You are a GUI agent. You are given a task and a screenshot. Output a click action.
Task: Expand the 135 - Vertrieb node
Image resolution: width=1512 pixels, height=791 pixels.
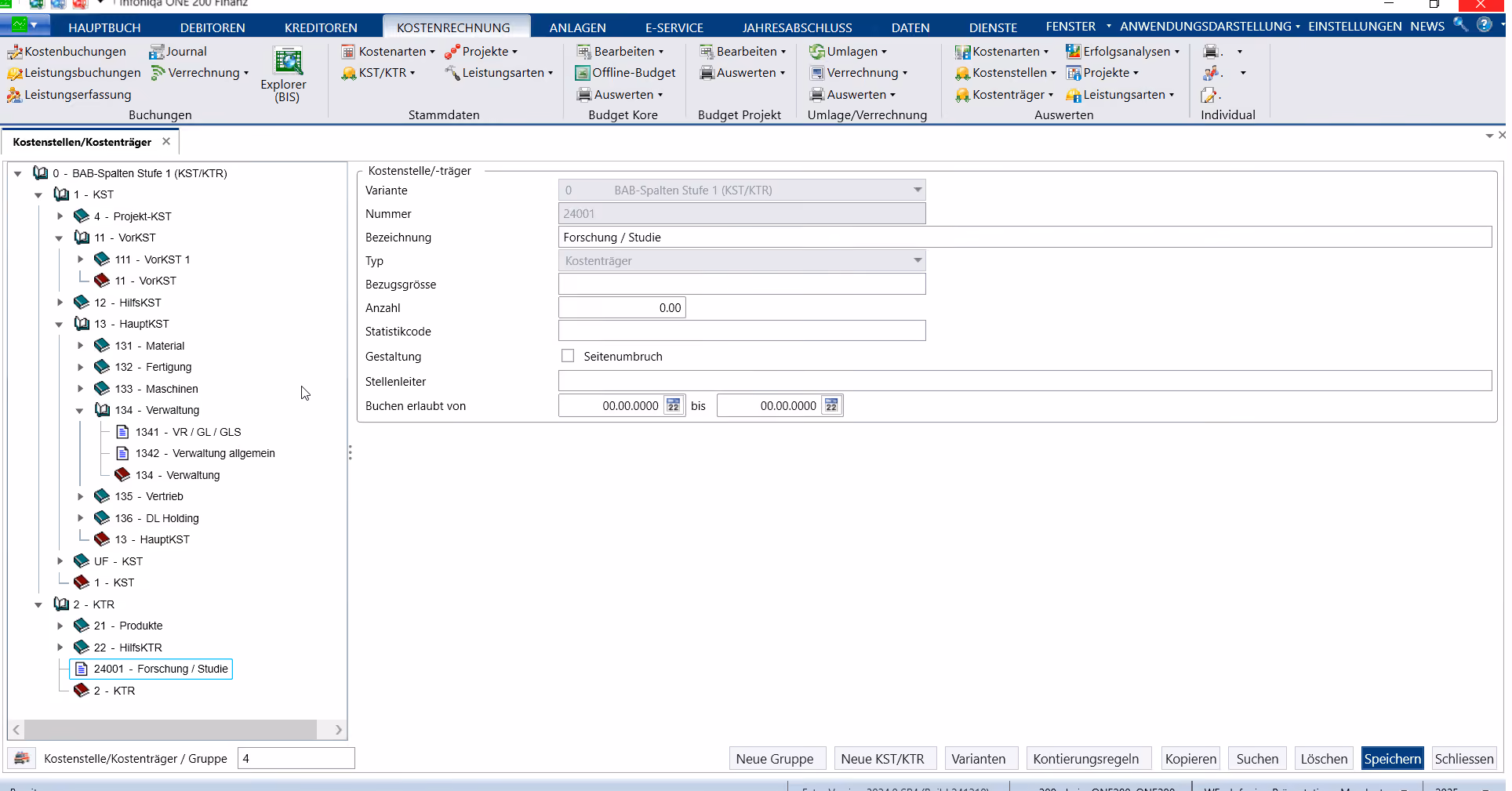(x=80, y=496)
